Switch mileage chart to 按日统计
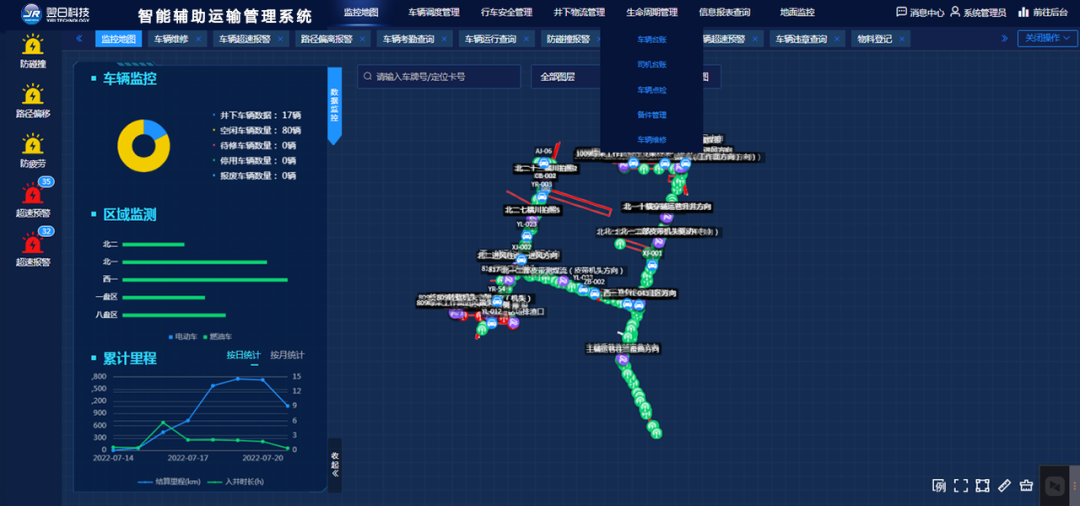Screen dimensions: 1080x506 [244, 355]
